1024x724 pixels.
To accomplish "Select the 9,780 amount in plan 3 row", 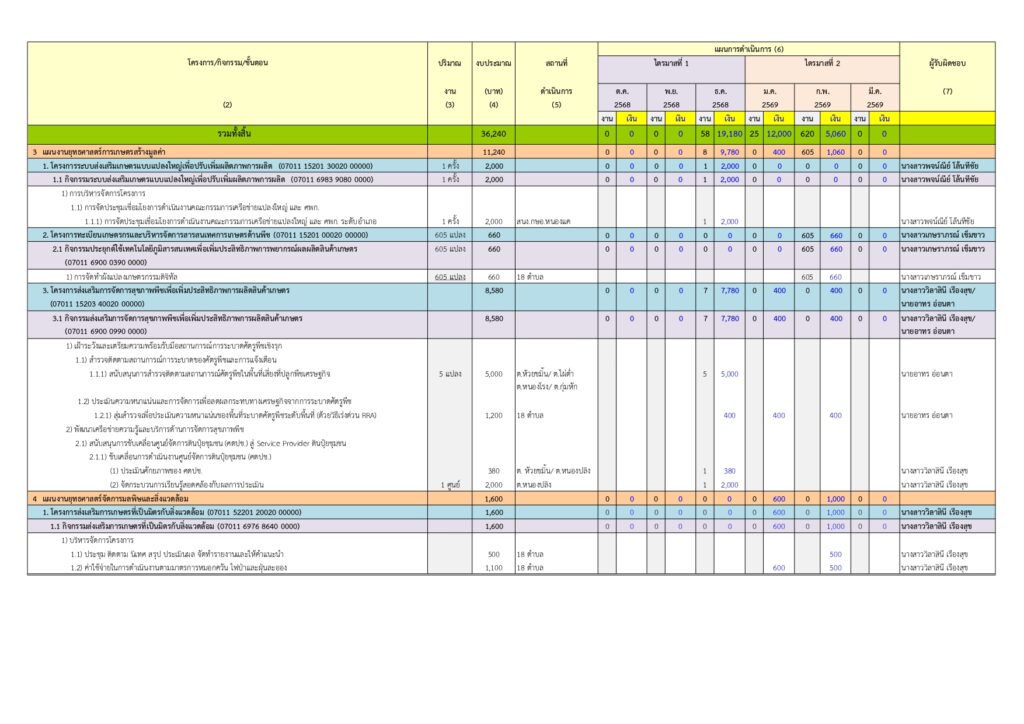I will 730,151.
